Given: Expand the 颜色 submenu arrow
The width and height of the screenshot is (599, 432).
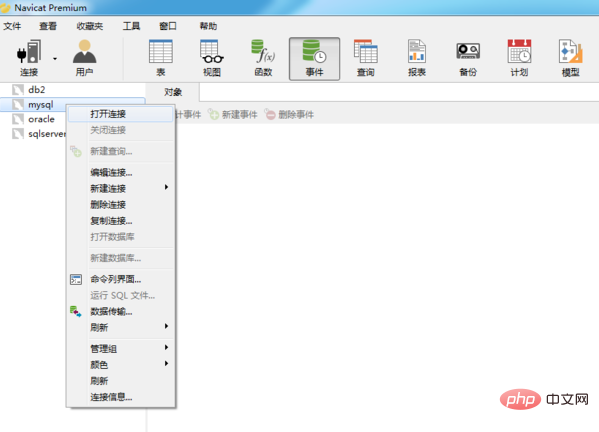Looking at the screenshot, I should pos(166,363).
